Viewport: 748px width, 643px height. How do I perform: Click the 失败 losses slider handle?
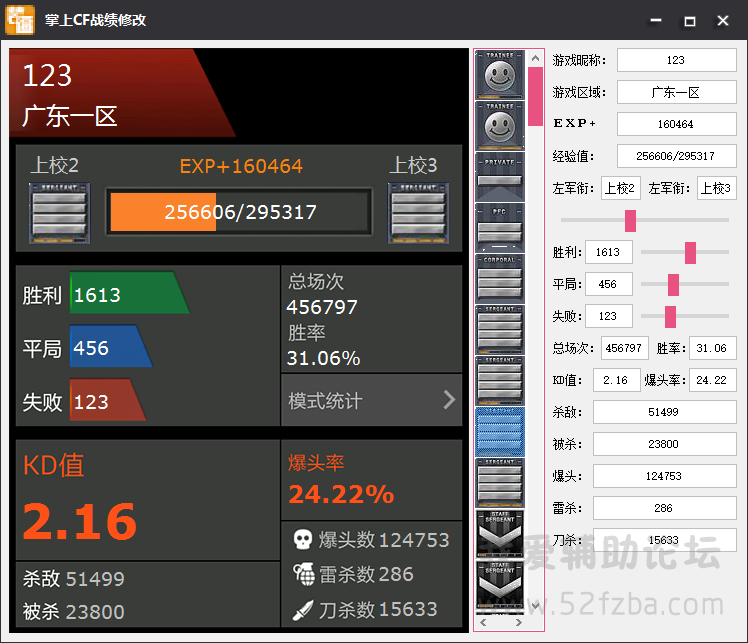pyautogui.click(x=670, y=317)
